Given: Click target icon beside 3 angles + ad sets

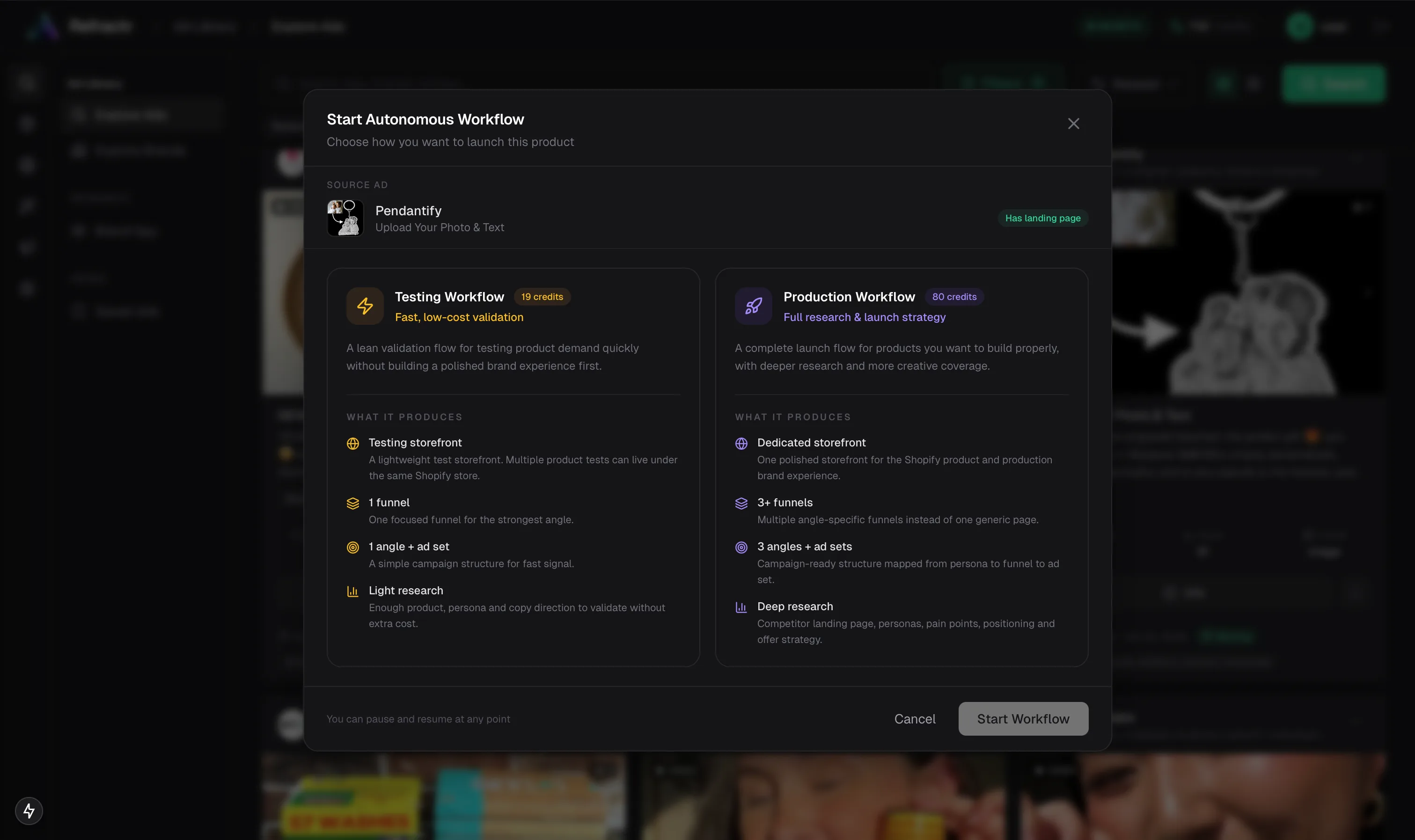Looking at the screenshot, I should click(741, 548).
